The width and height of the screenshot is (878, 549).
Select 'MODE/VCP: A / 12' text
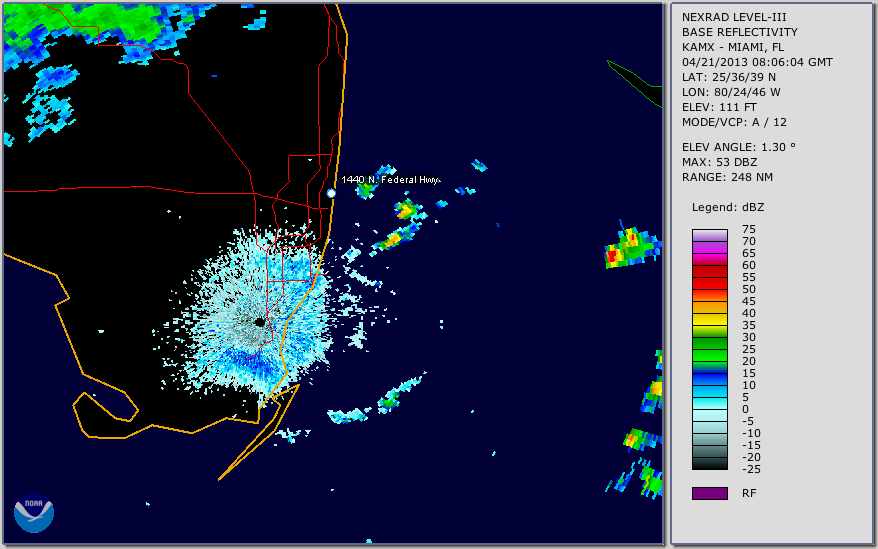click(x=734, y=122)
